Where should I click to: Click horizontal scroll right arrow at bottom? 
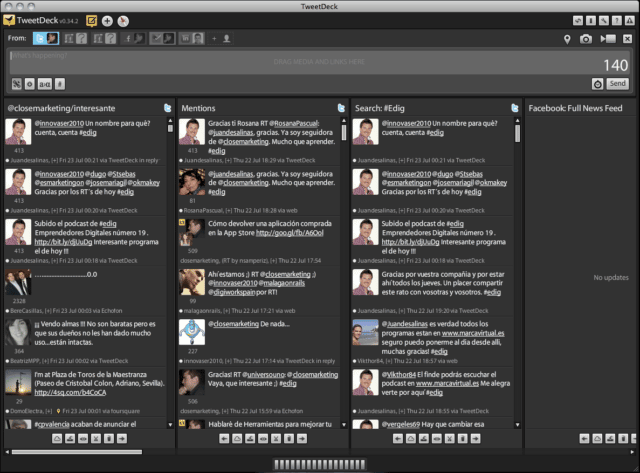632,452
